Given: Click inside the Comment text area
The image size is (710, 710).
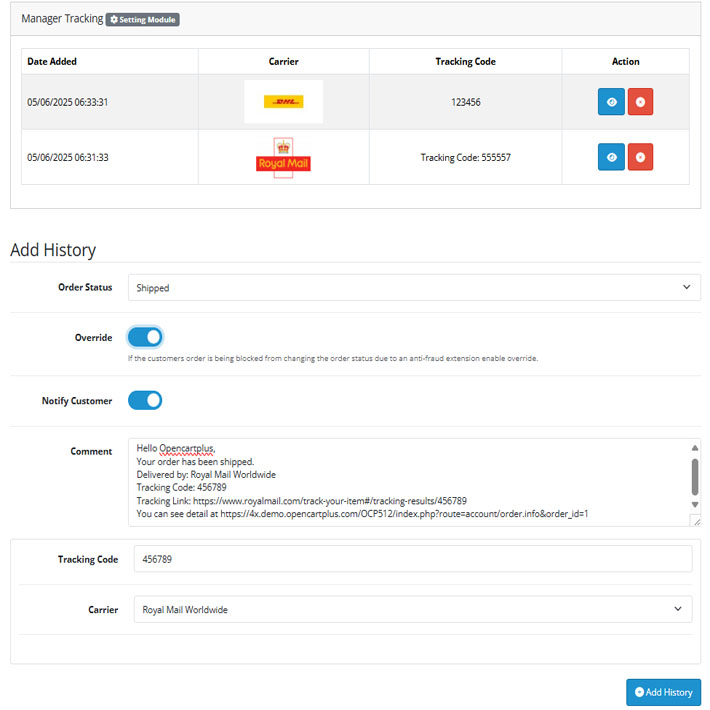Looking at the screenshot, I should pos(409,482).
